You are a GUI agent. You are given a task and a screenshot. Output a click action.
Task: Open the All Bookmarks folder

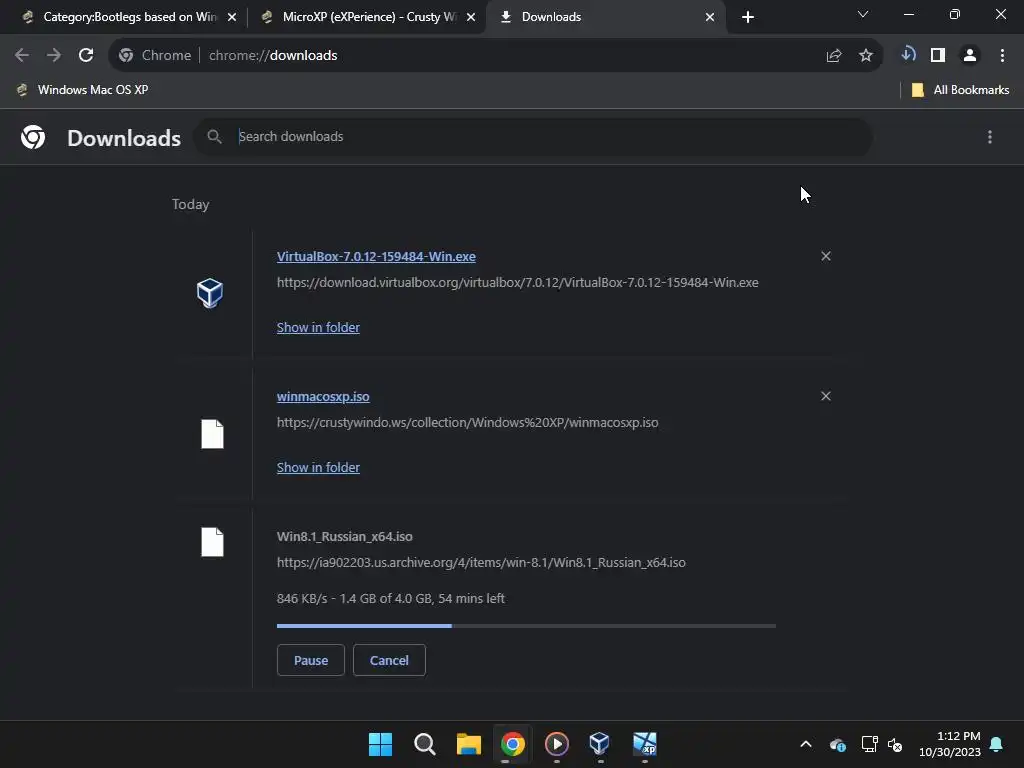tap(960, 90)
